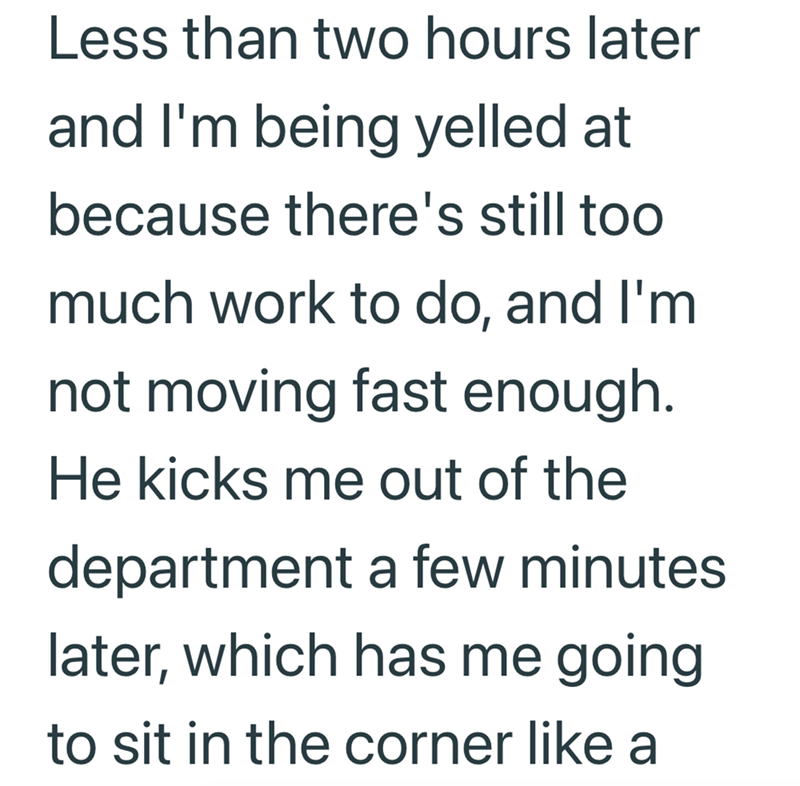Click the word "being" in the second line
The image size is (800, 786).
(x=326, y=128)
